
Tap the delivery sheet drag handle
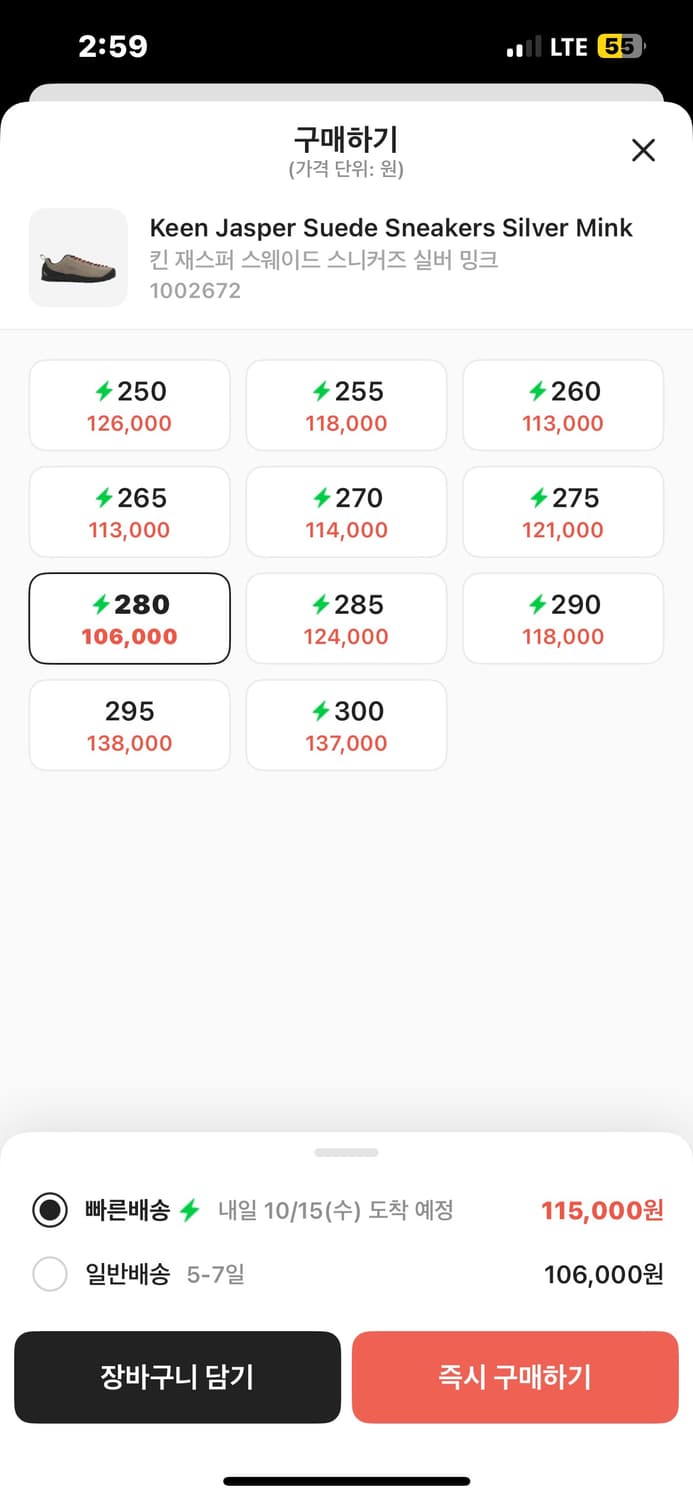click(x=346, y=1153)
